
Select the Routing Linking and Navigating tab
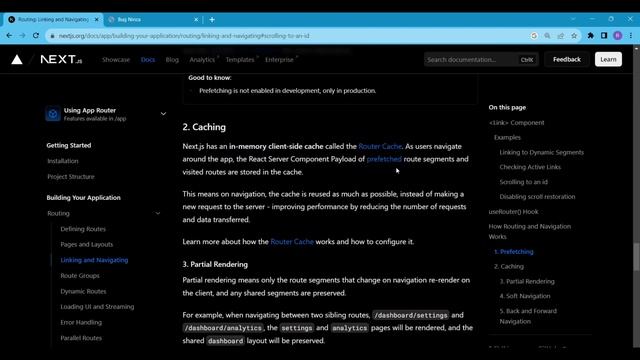(x=53, y=19)
